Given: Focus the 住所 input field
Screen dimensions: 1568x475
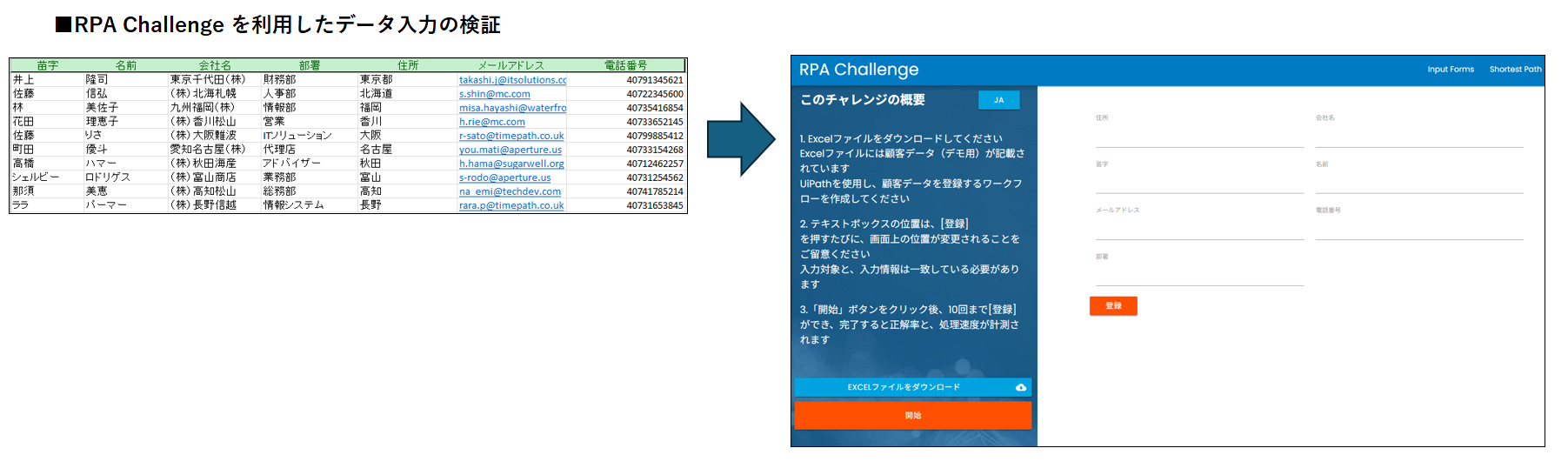Looking at the screenshot, I should (x=1199, y=137).
